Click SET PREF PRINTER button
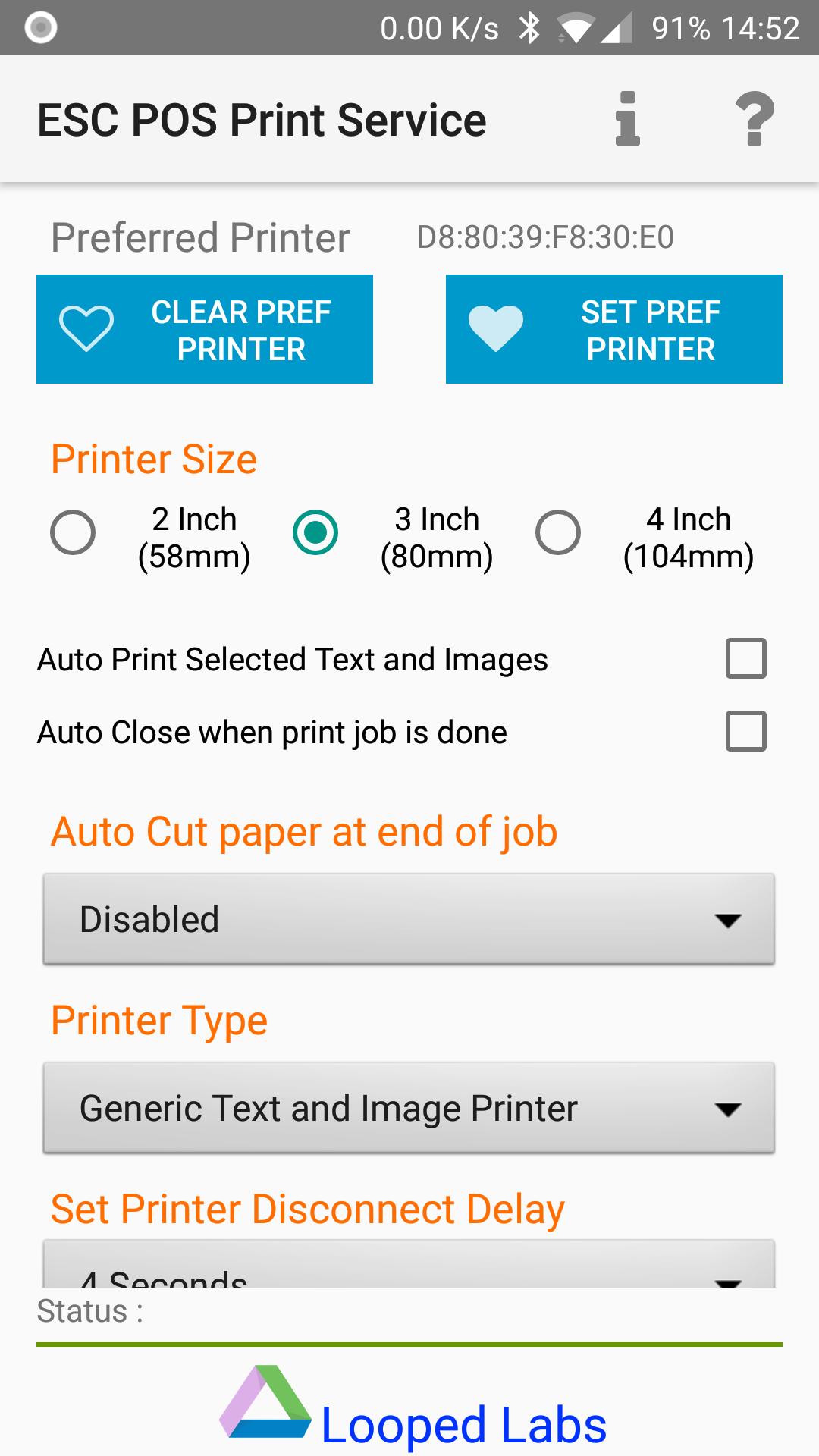The width and height of the screenshot is (819, 1456). (x=614, y=329)
